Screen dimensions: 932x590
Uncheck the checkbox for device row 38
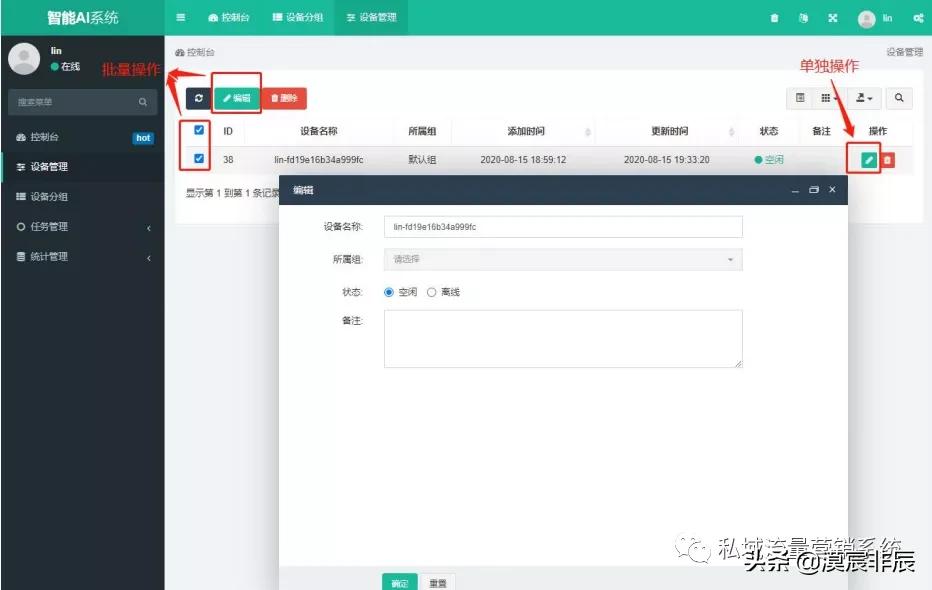click(x=197, y=158)
